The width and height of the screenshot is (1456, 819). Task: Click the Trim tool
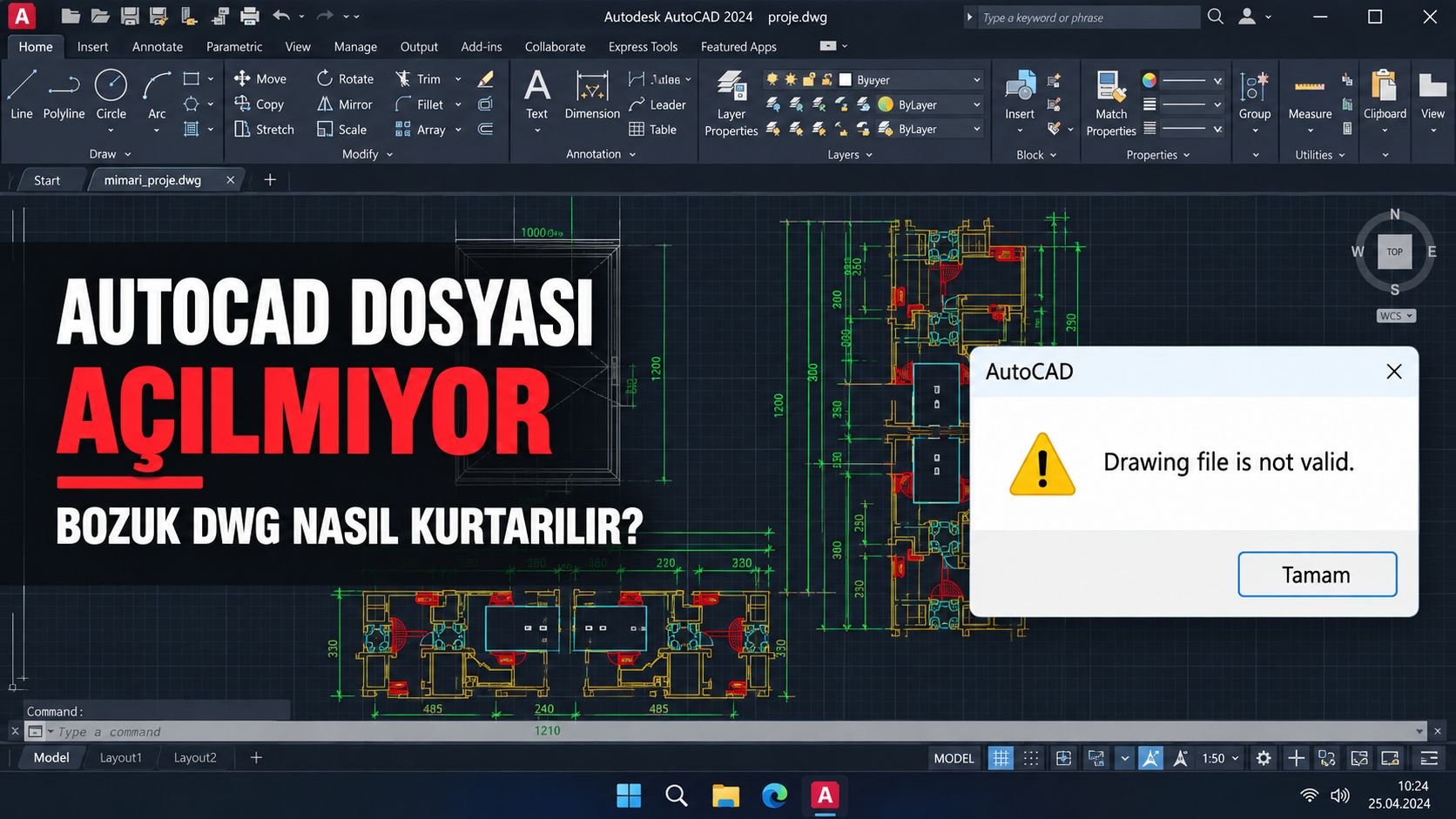419,78
